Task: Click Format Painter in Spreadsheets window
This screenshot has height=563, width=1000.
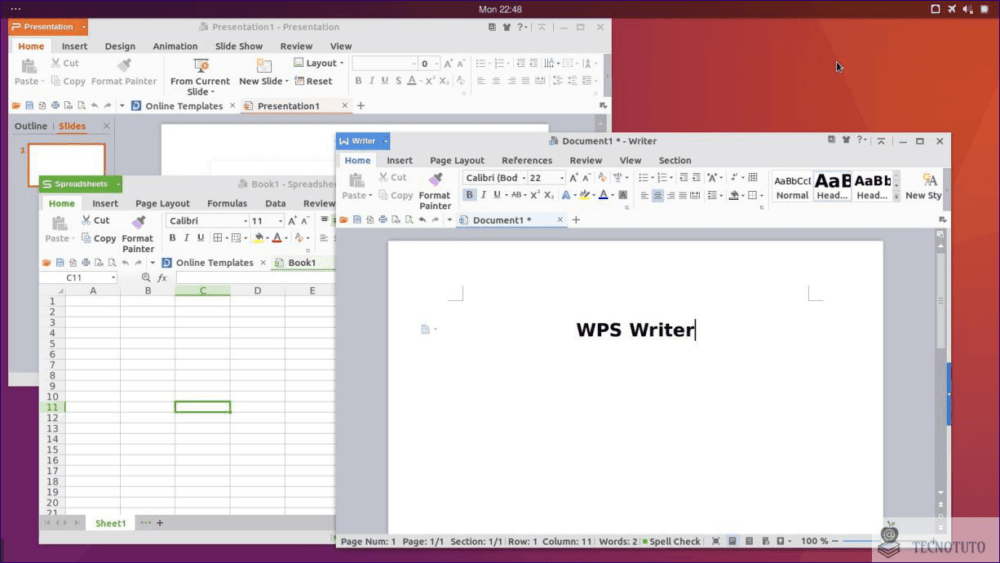Action: tap(138, 234)
